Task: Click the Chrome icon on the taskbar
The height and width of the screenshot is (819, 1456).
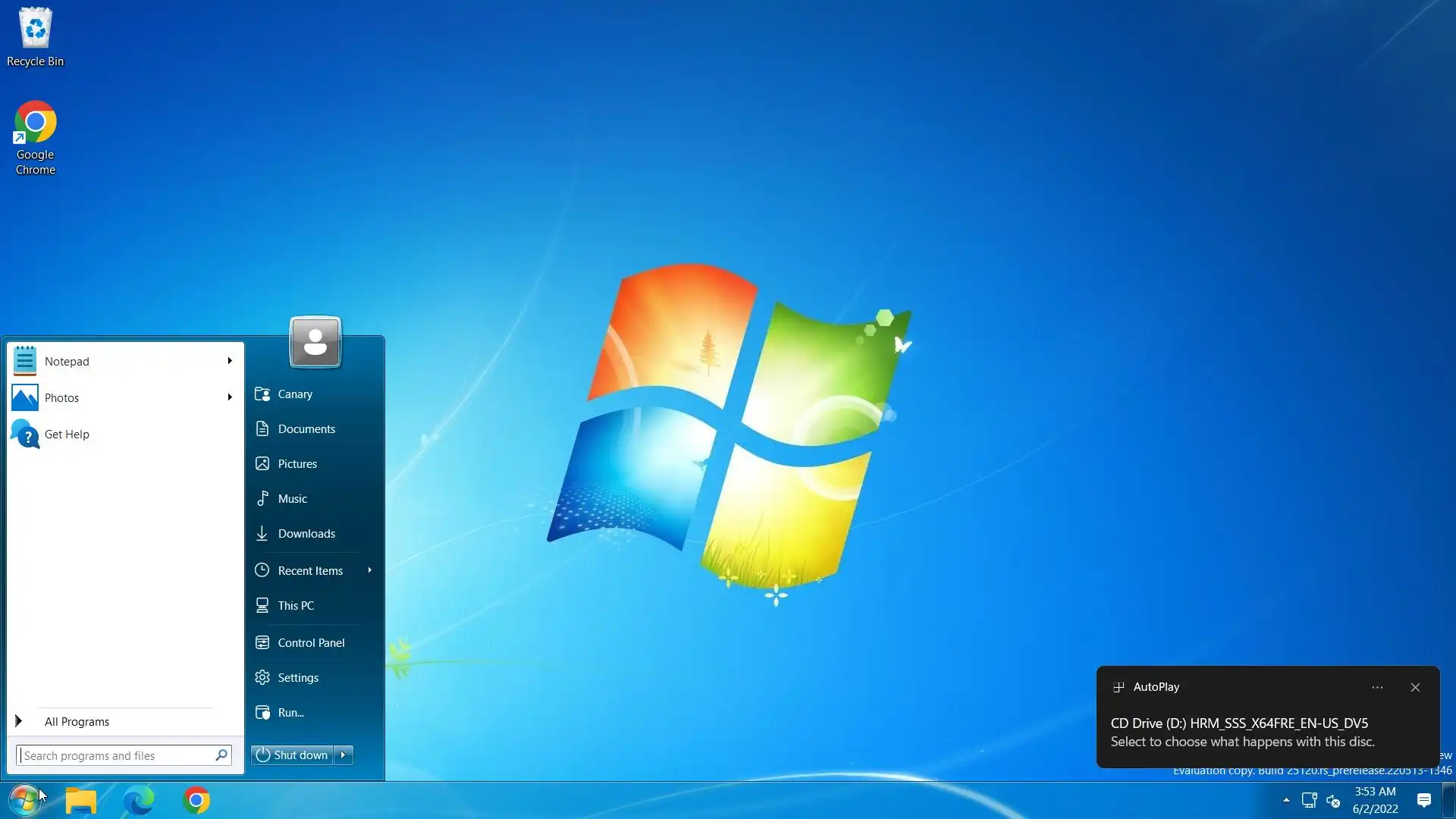Action: coord(196,800)
